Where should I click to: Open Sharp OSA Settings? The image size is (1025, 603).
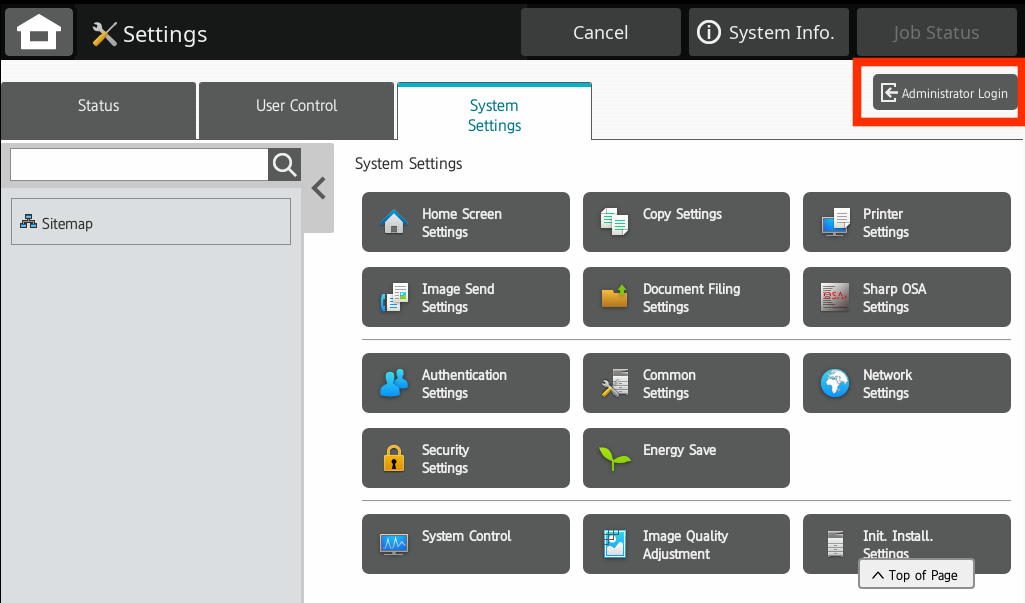tap(906, 297)
